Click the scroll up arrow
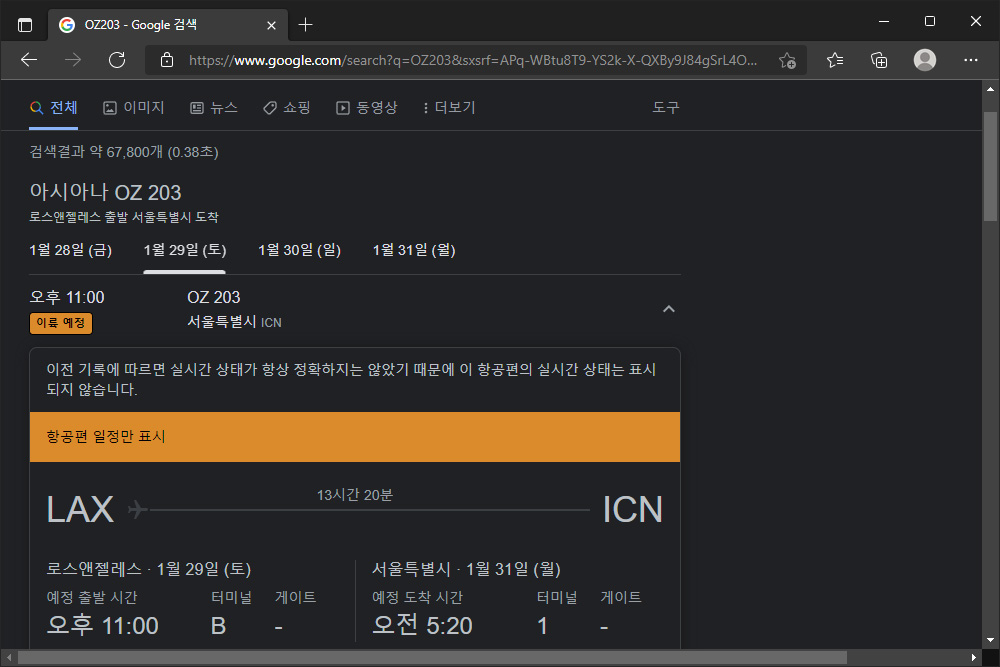This screenshot has width=1000, height=667. (990, 89)
